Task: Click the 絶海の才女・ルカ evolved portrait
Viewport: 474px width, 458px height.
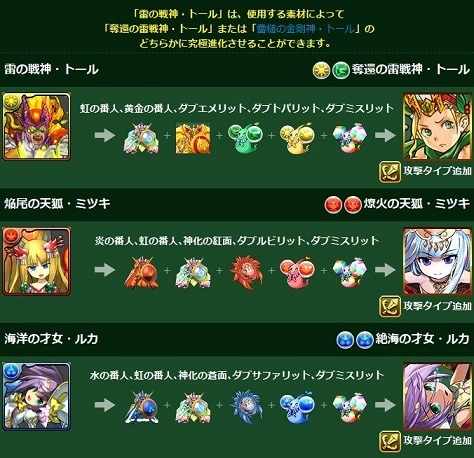Action: pyautogui.click(x=437, y=396)
